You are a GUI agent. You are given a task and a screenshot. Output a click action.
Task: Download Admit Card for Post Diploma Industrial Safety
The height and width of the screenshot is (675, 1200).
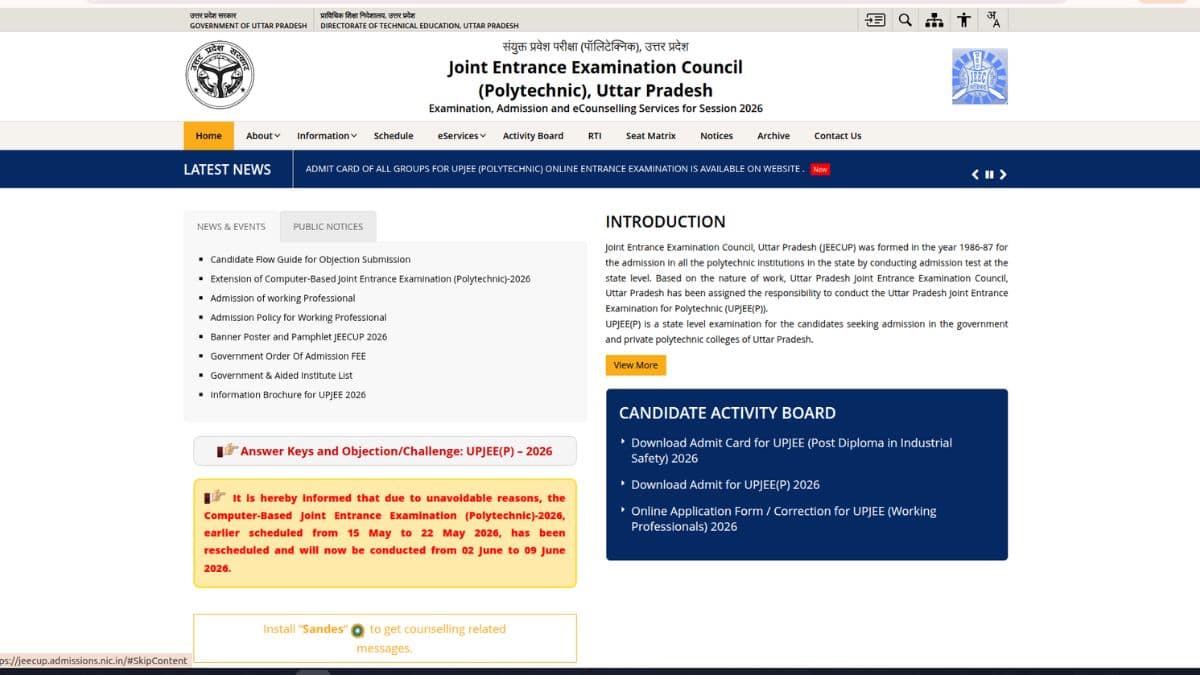(x=791, y=450)
